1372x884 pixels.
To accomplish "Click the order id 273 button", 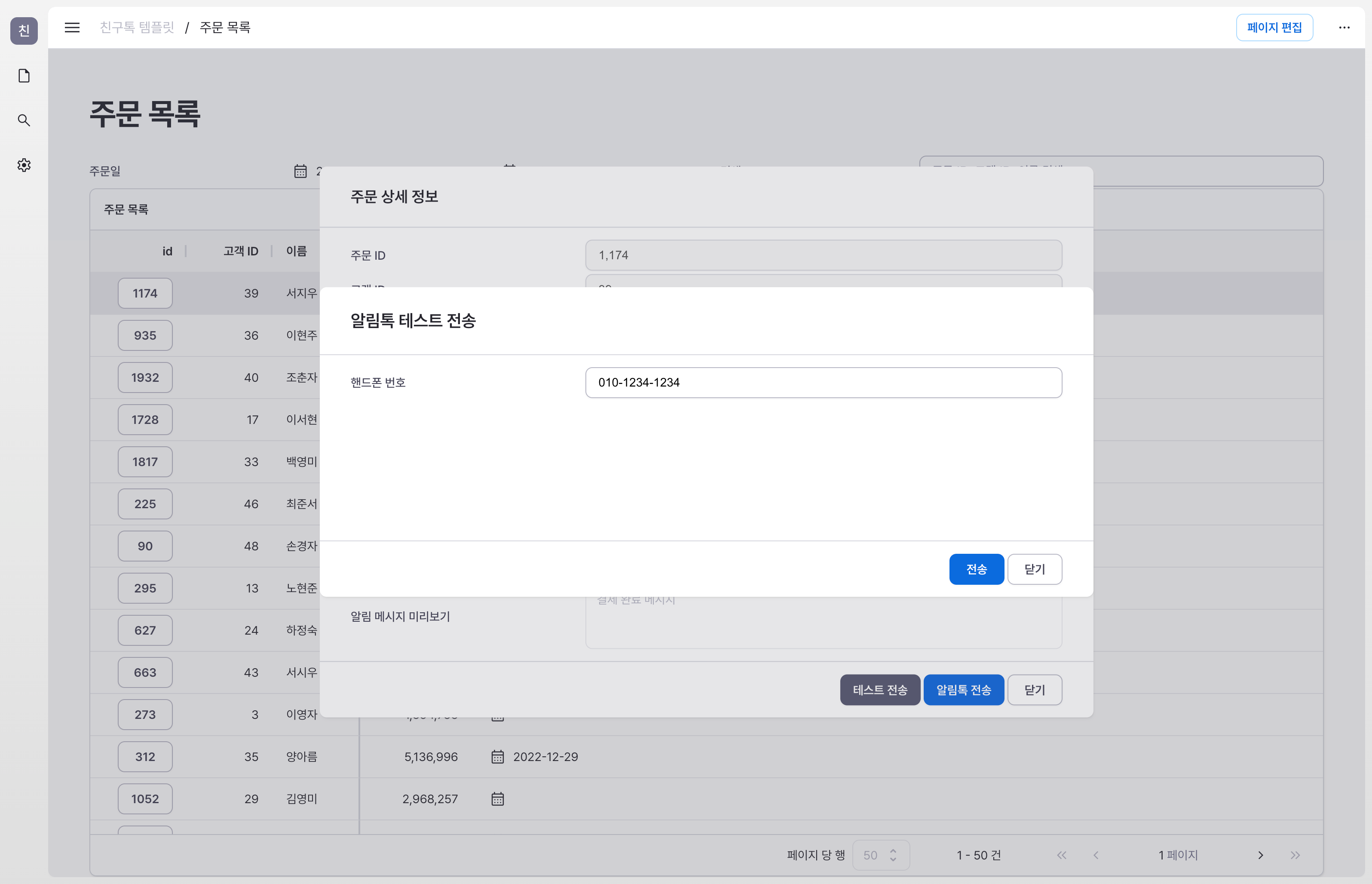I will [x=145, y=715].
